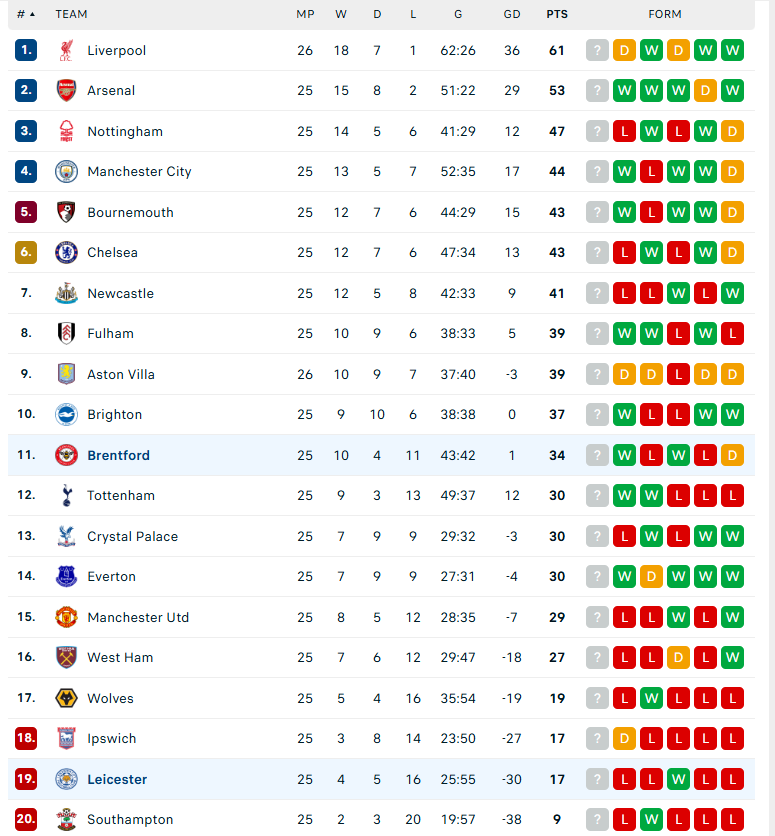The width and height of the screenshot is (775, 836).
Task: Open the Brentford team link
Action: click(118, 455)
